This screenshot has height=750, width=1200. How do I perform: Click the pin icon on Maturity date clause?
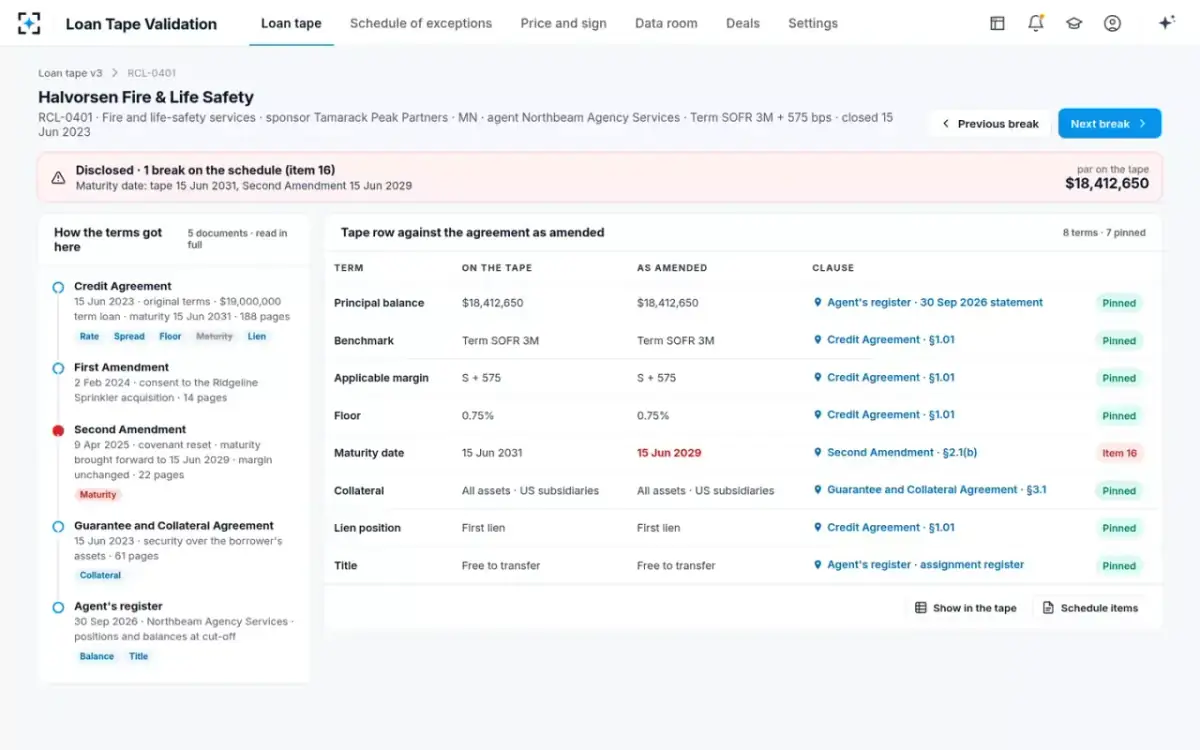point(818,452)
